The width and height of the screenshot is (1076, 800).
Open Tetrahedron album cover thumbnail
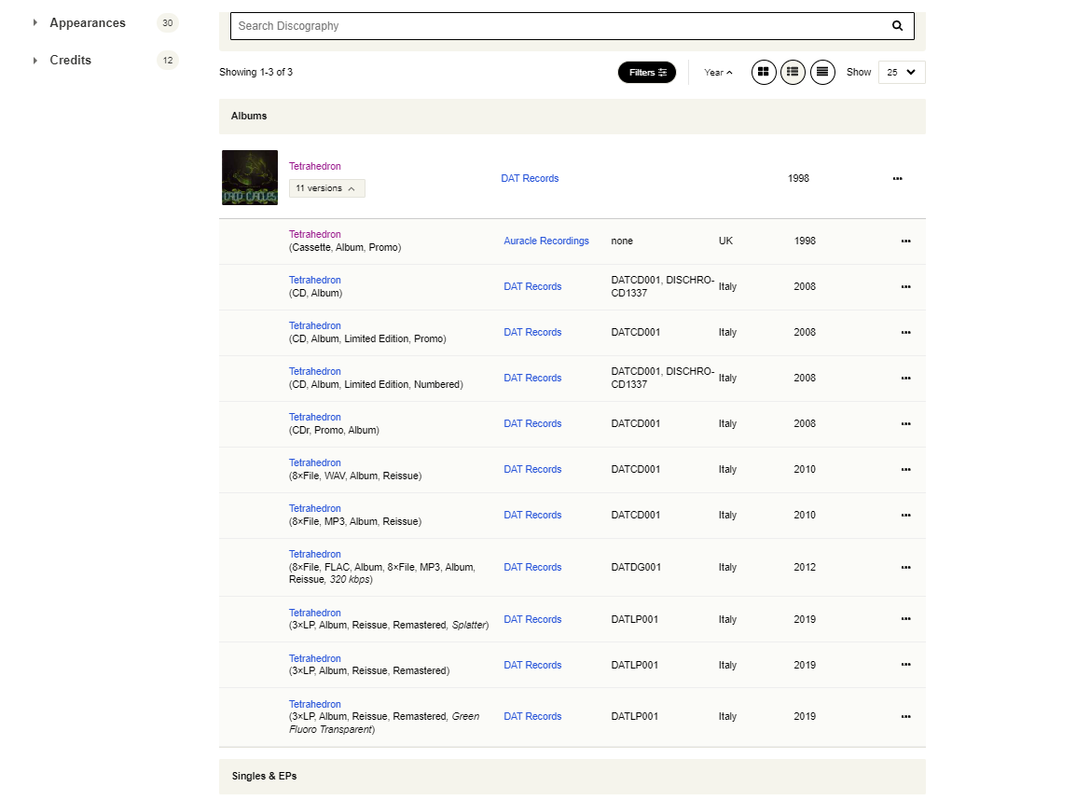(250, 178)
